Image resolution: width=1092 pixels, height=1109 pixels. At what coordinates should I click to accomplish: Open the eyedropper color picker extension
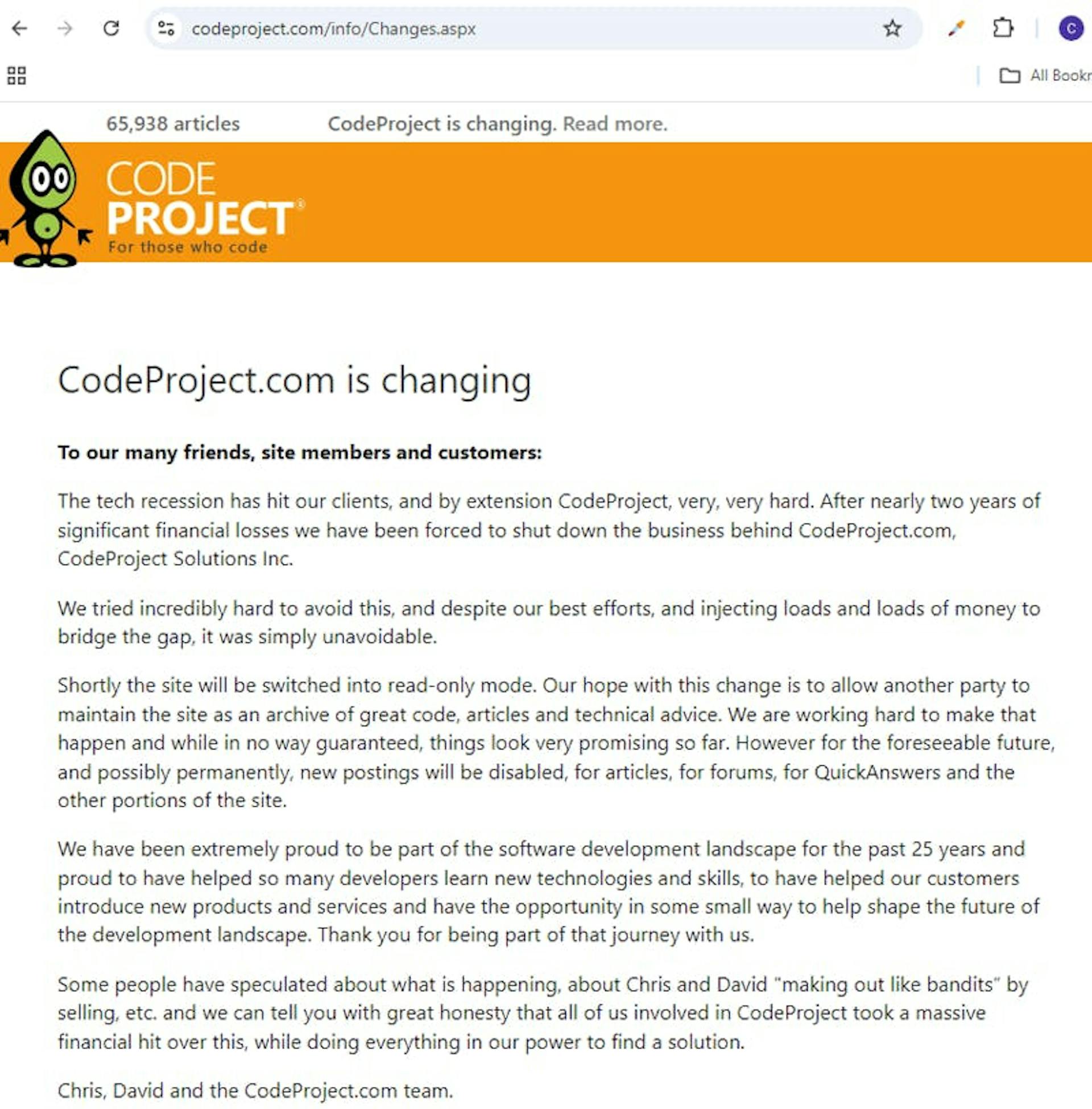955,27
